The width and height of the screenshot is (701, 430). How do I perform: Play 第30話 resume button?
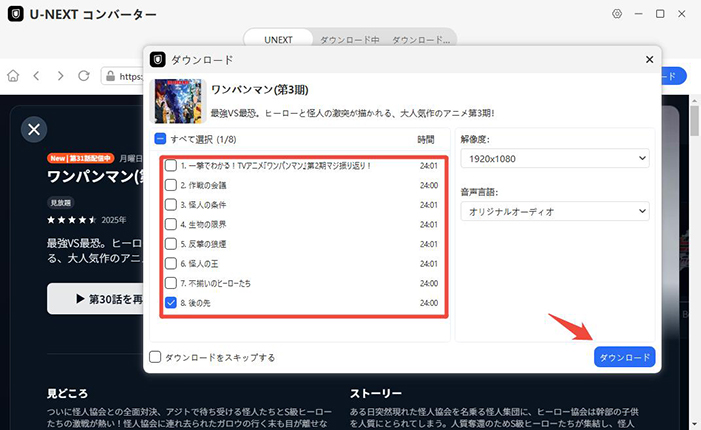[x=95, y=299]
